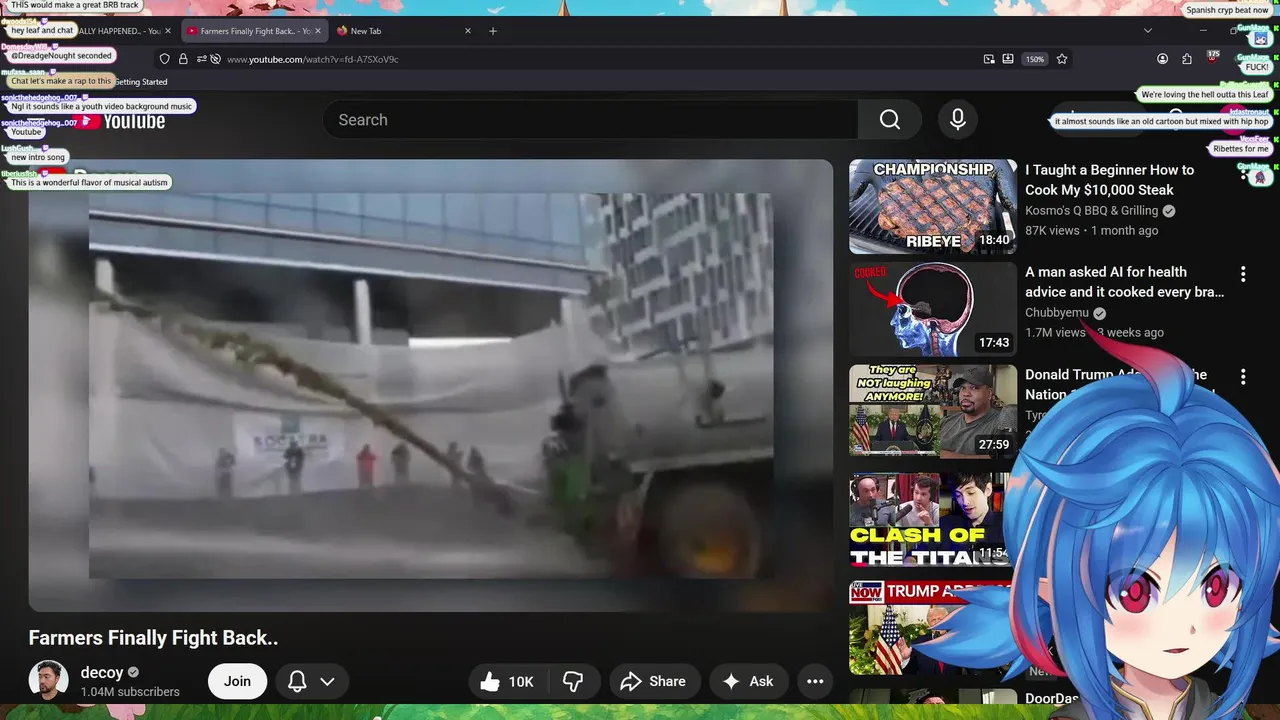Reset the 150% zoom indicator
Screen dimensions: 1280x720
[x=1034, y=59]
